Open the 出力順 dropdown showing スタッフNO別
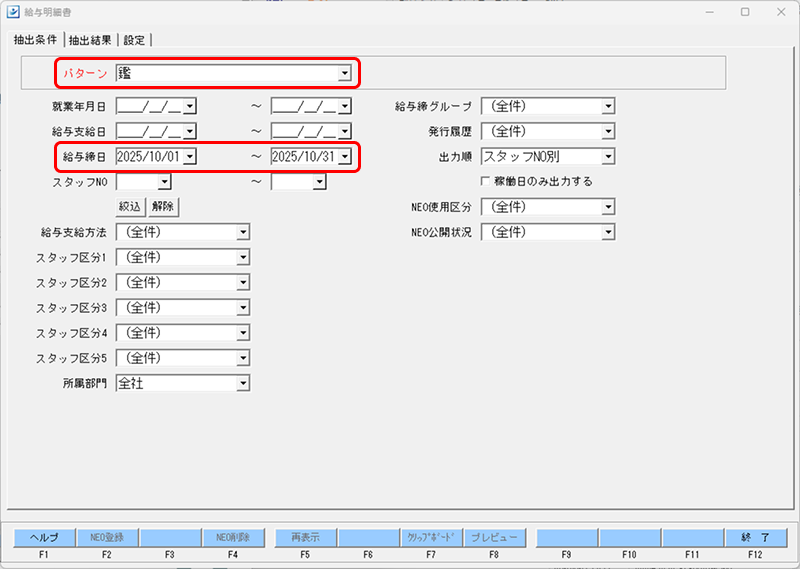Viewport: 800px width, 569px height. [x=608, y=157]
